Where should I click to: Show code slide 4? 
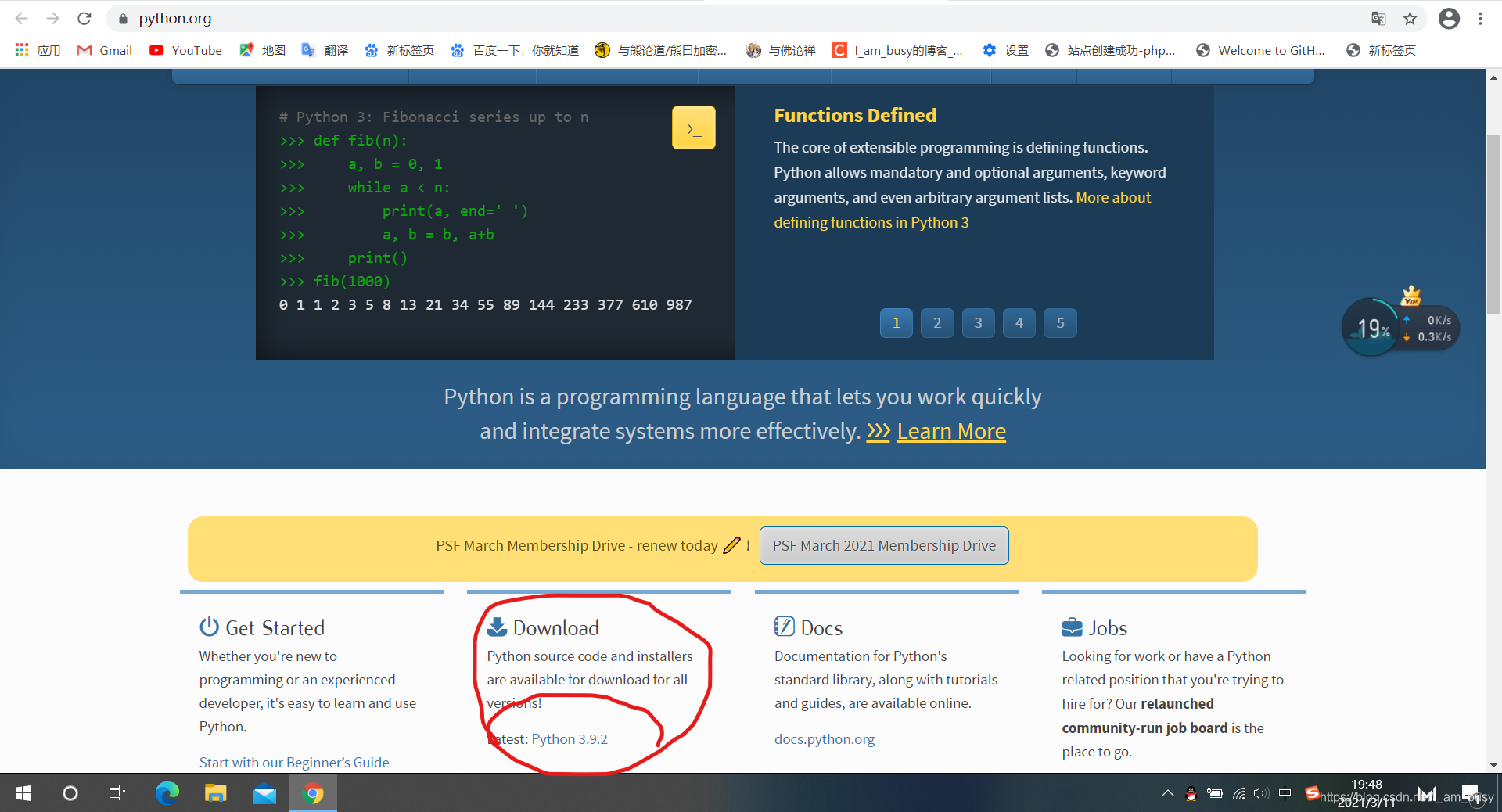pos(1019,323)
